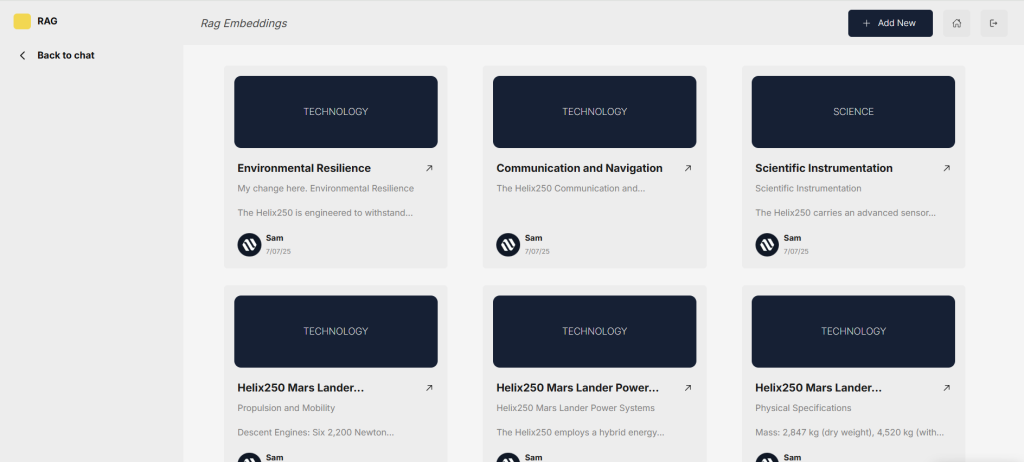Click the TECHNOLOGY banner above Power Systems card

pyautogui.click(x=594, y=331)
